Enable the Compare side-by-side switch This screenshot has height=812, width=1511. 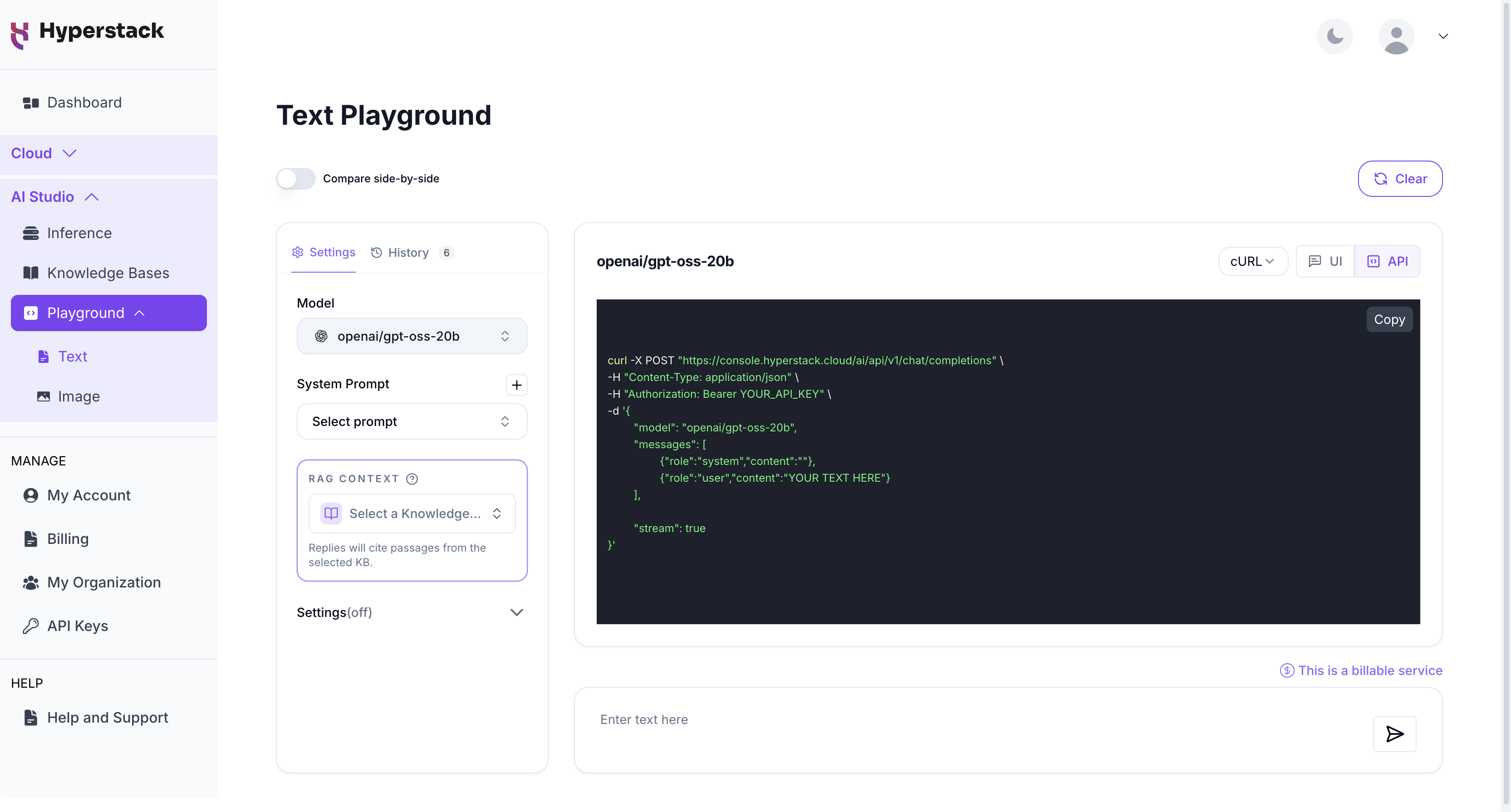296,178
